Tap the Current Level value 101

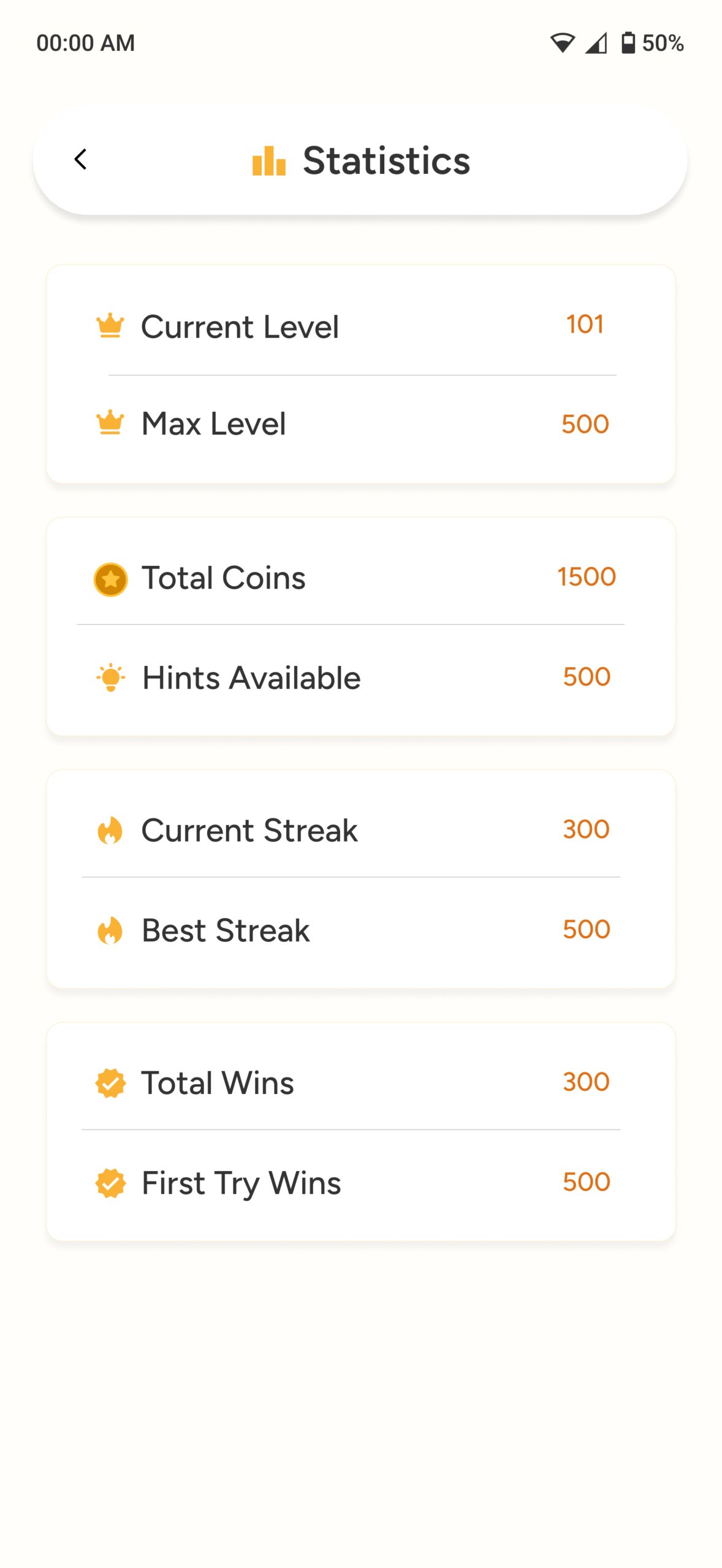(585, 324)
